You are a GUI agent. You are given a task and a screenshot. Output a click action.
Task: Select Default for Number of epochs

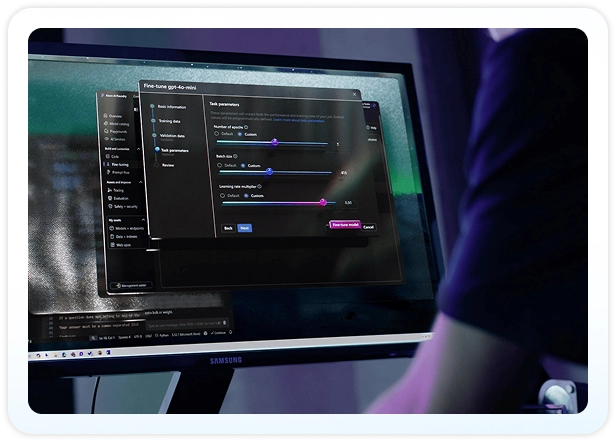214,134
